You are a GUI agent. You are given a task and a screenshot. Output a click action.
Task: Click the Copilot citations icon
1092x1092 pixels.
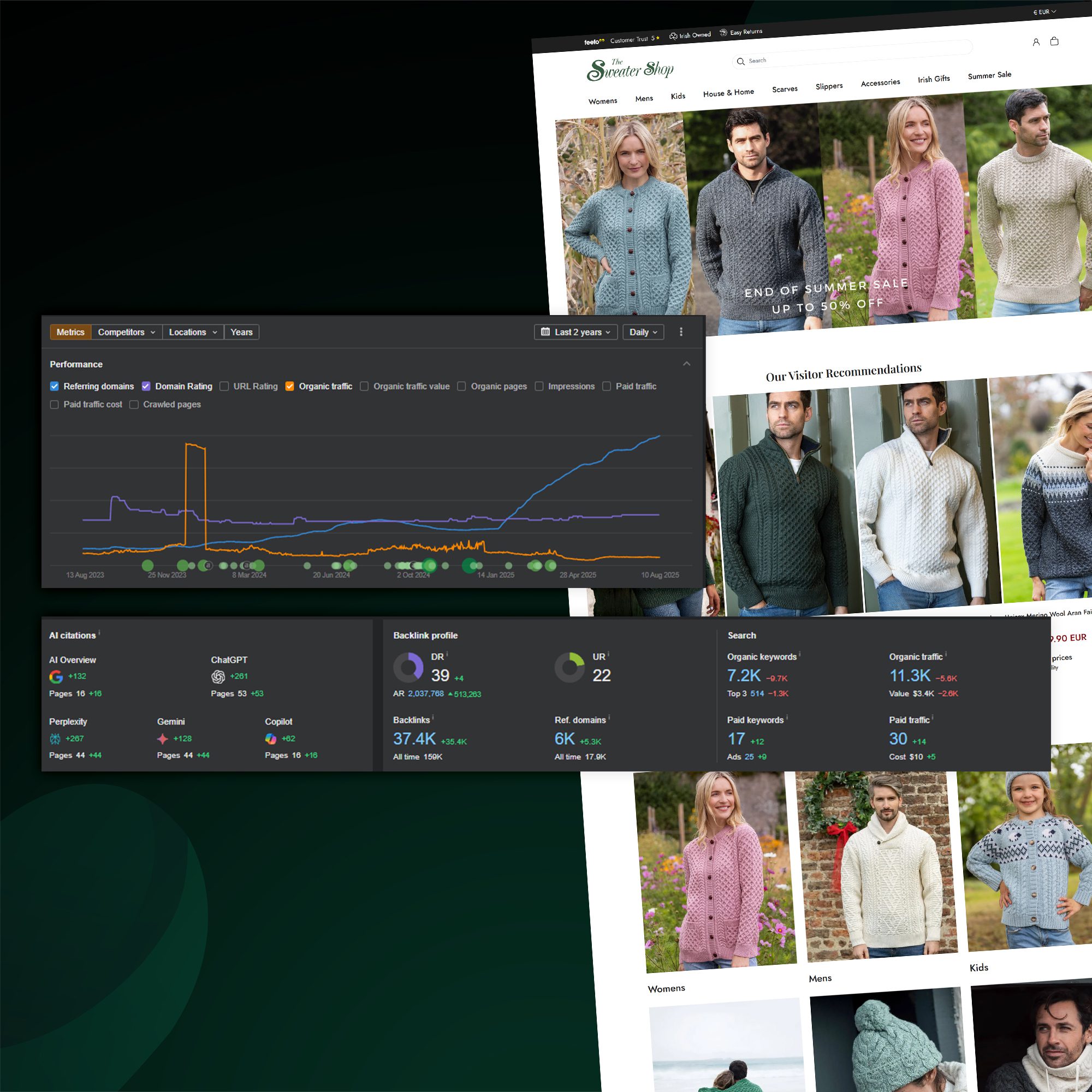pyautogui.click(x=271, y=739)
